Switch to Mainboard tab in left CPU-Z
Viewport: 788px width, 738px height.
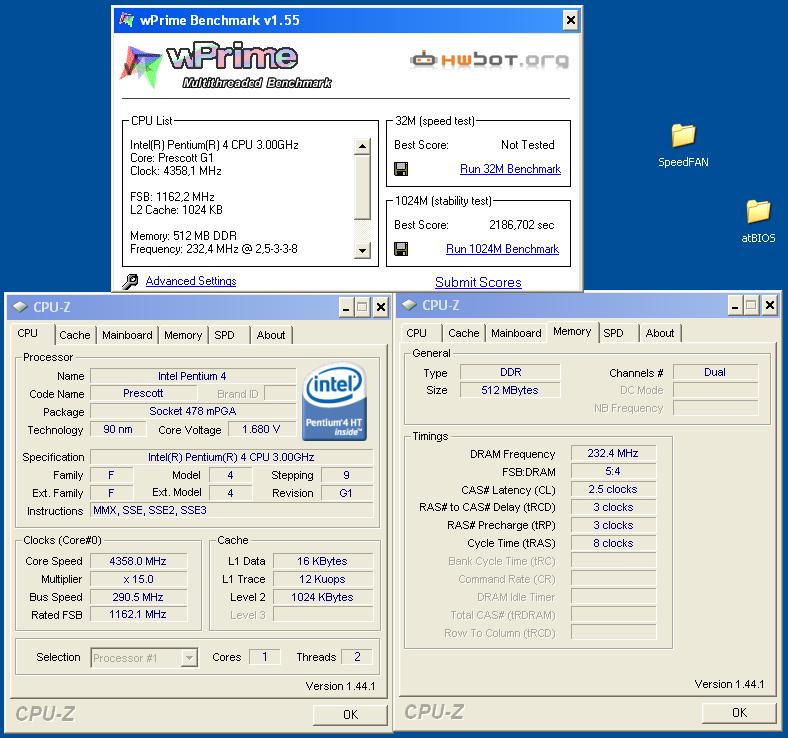(x=127, y=335)
